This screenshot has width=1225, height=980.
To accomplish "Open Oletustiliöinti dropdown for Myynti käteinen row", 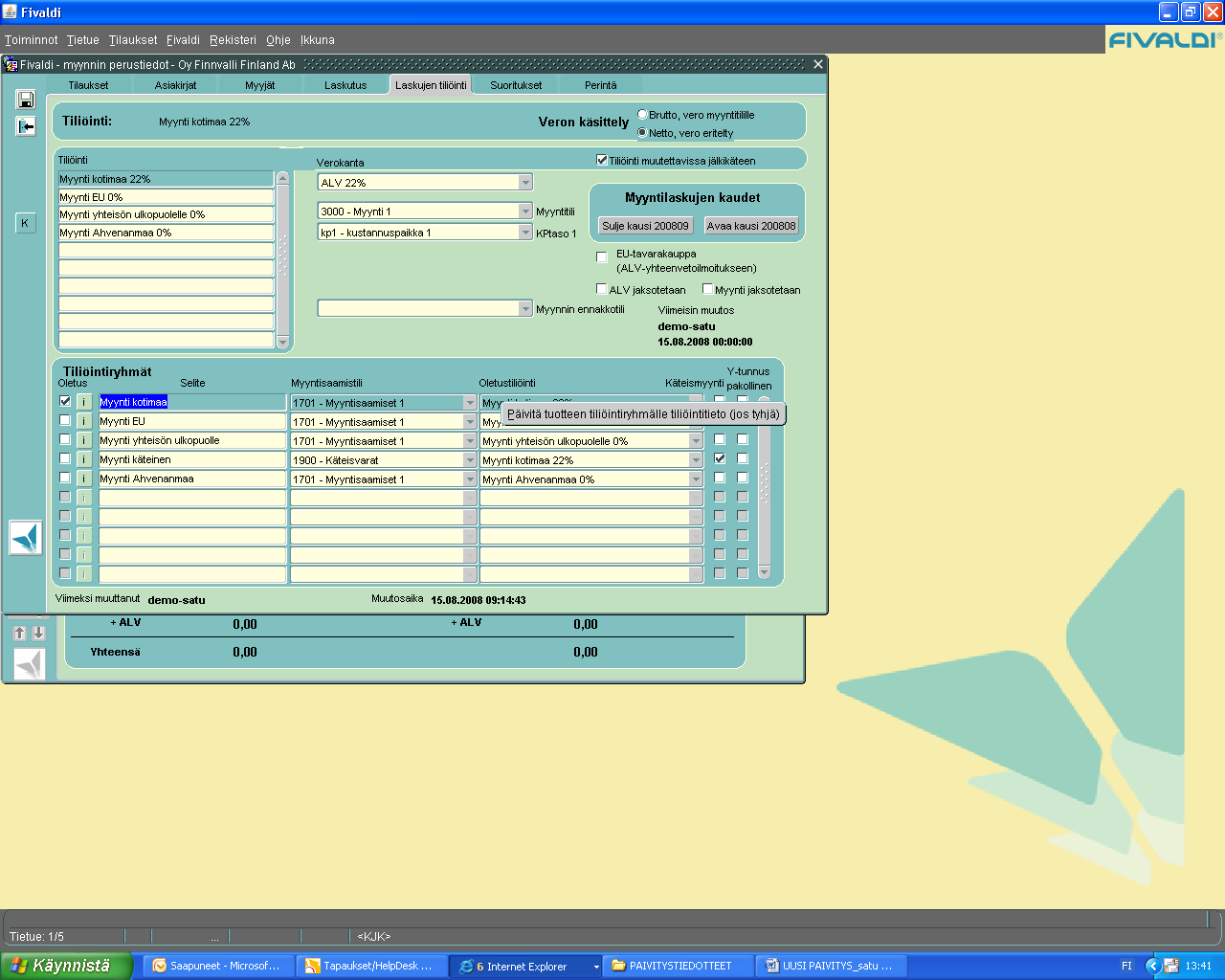I will [696, 460].
